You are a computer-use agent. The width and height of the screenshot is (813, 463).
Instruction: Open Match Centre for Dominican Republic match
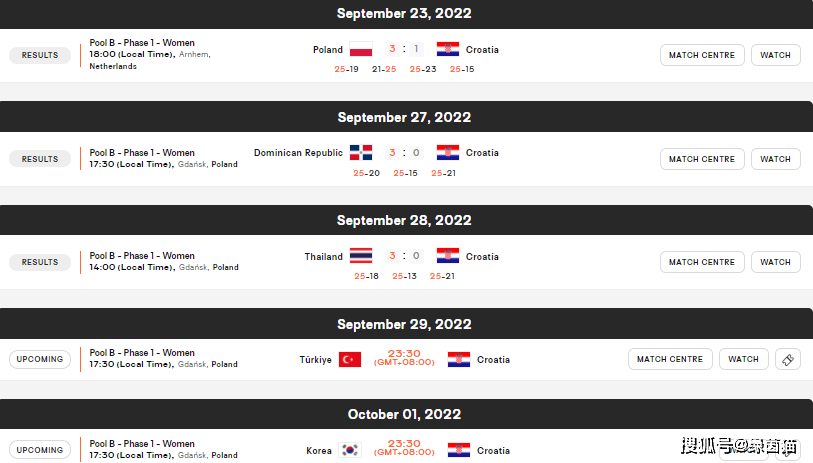tap(702, 159)
